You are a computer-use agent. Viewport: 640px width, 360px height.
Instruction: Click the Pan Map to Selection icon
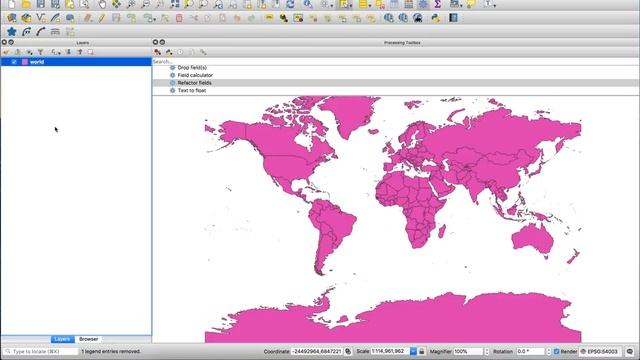117,4
